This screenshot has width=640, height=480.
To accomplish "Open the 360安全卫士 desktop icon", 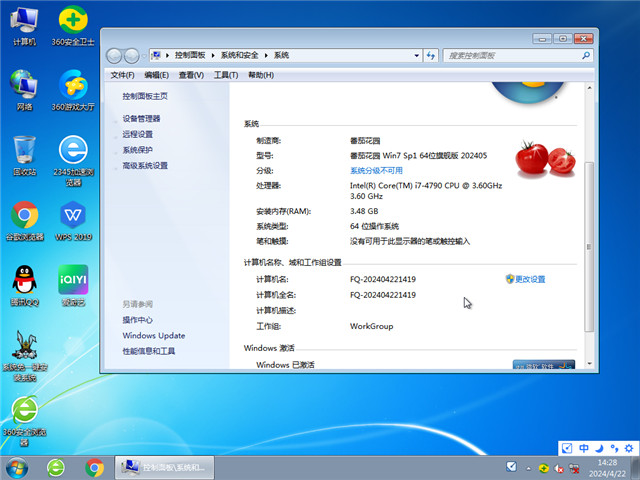I will pyautogui.click(x=73, y=26).
